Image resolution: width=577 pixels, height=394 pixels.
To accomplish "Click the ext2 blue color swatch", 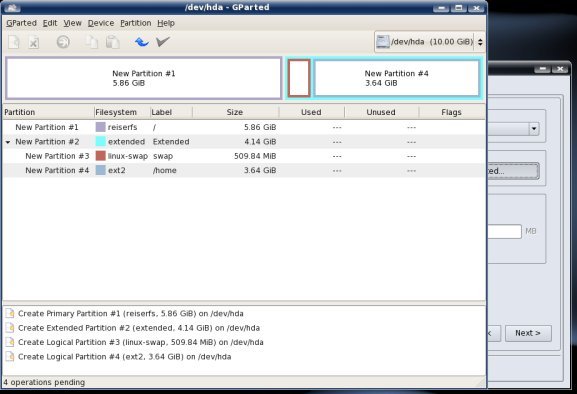I will (x=100, y=170).
